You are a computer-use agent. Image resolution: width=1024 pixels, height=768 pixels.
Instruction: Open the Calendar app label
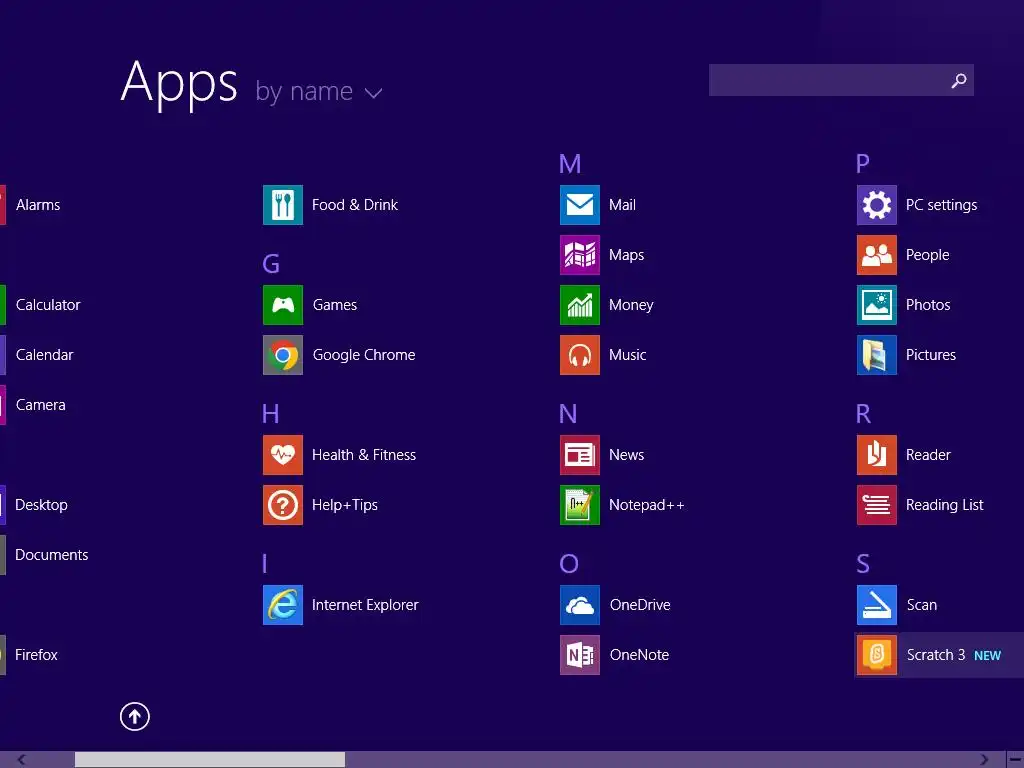point(44,355)
